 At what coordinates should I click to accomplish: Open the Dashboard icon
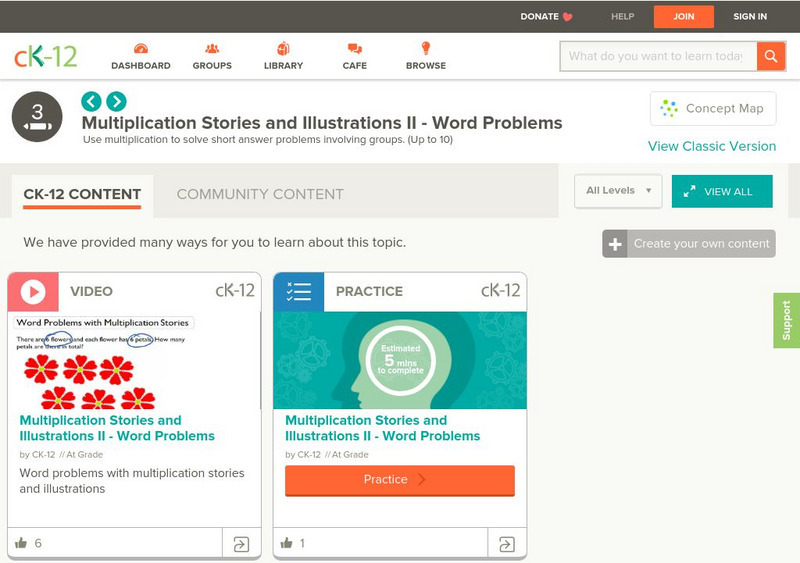click(x=140, y=49)
